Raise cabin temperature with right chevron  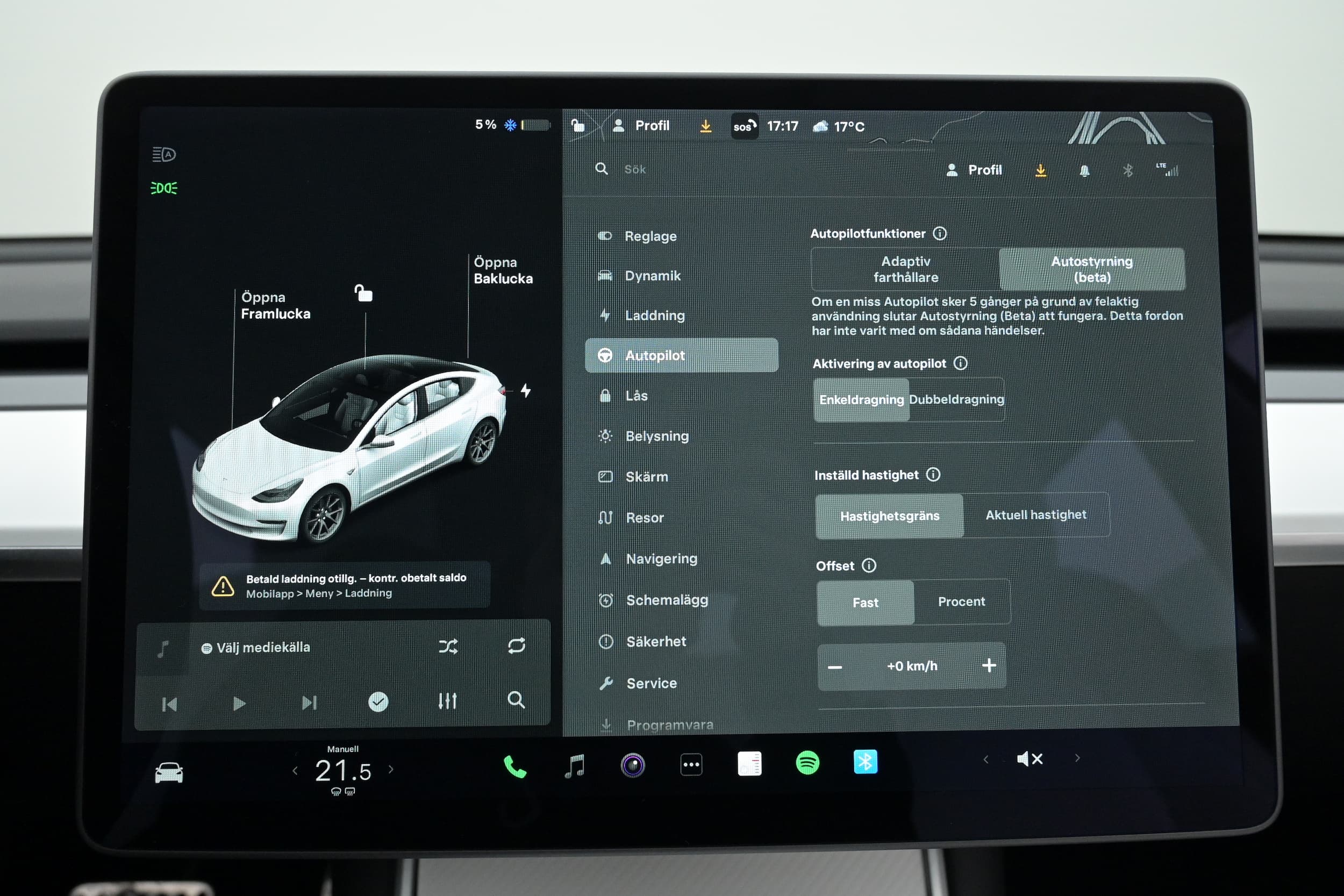(391, 769)
